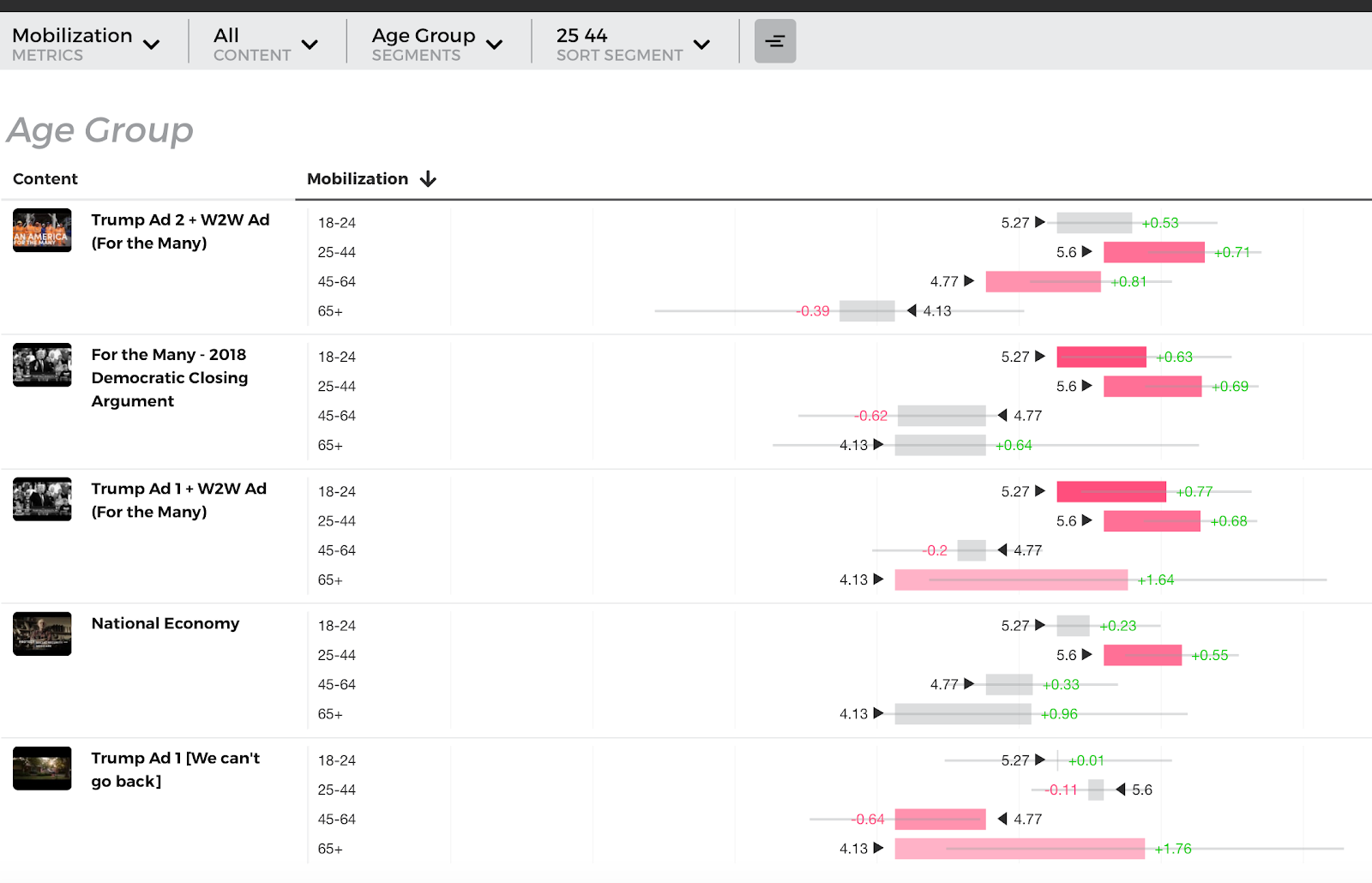
Task: Click the gray -0.39 bar for 65+
Action: [x=866, y=311]
